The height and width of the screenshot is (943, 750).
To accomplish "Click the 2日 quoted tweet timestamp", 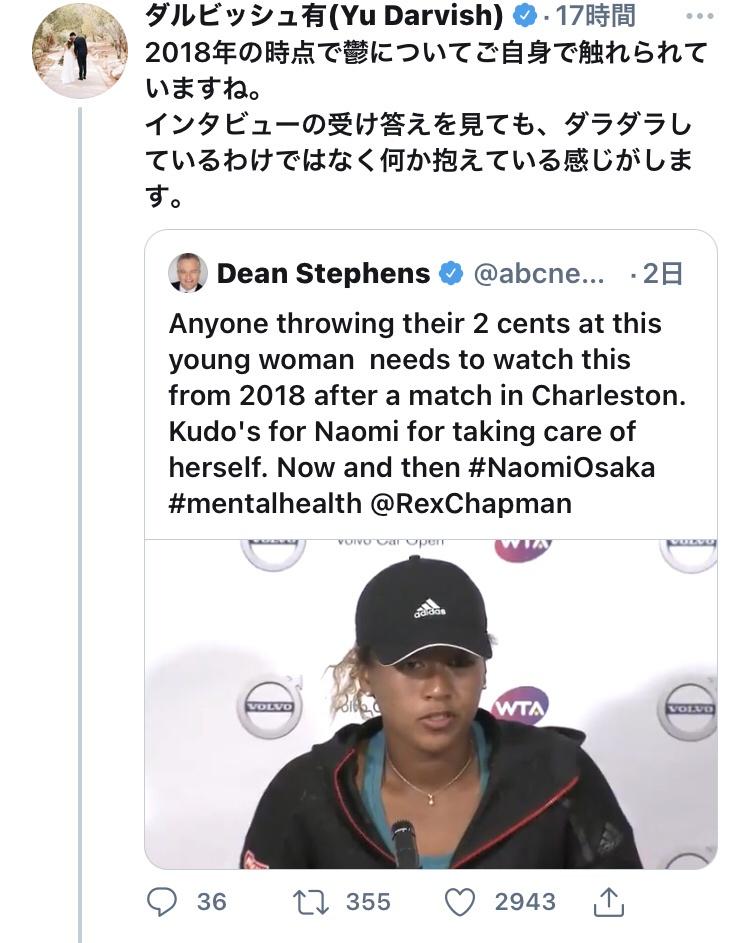I will 663,274.
